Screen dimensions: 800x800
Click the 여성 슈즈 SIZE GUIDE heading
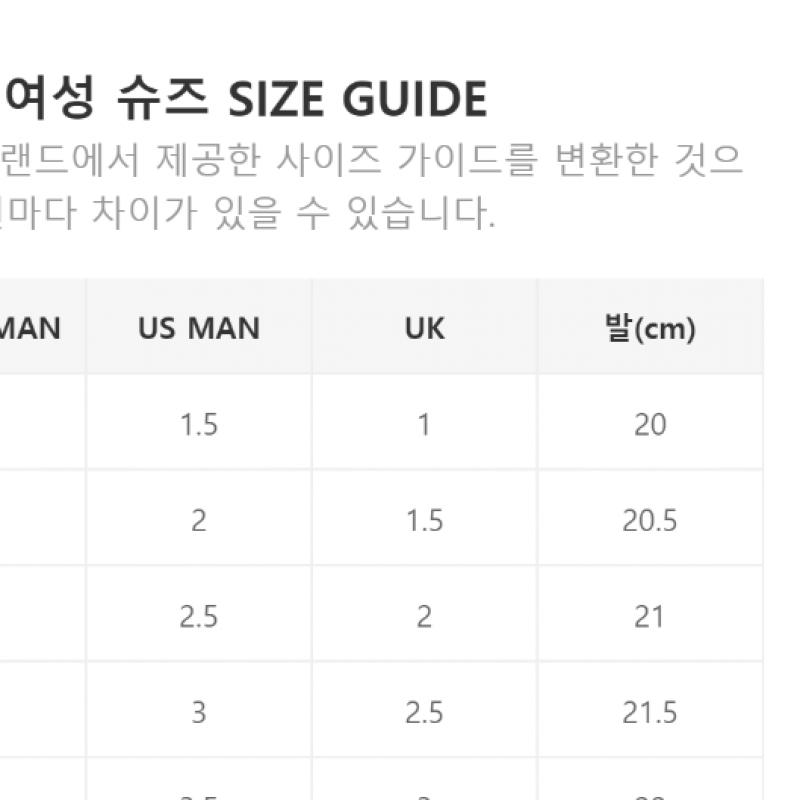(x=246, y=100)
